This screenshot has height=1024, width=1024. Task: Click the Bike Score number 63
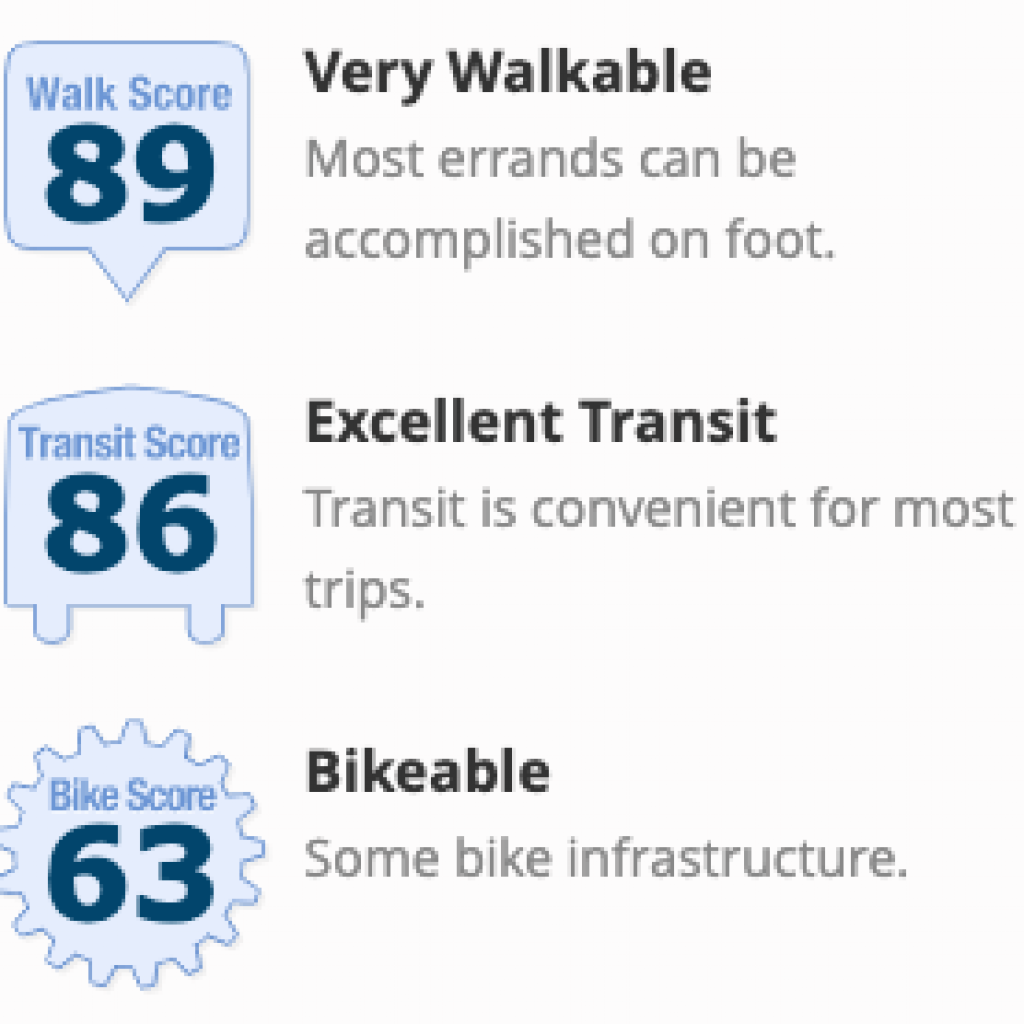[x=130, y=872]
